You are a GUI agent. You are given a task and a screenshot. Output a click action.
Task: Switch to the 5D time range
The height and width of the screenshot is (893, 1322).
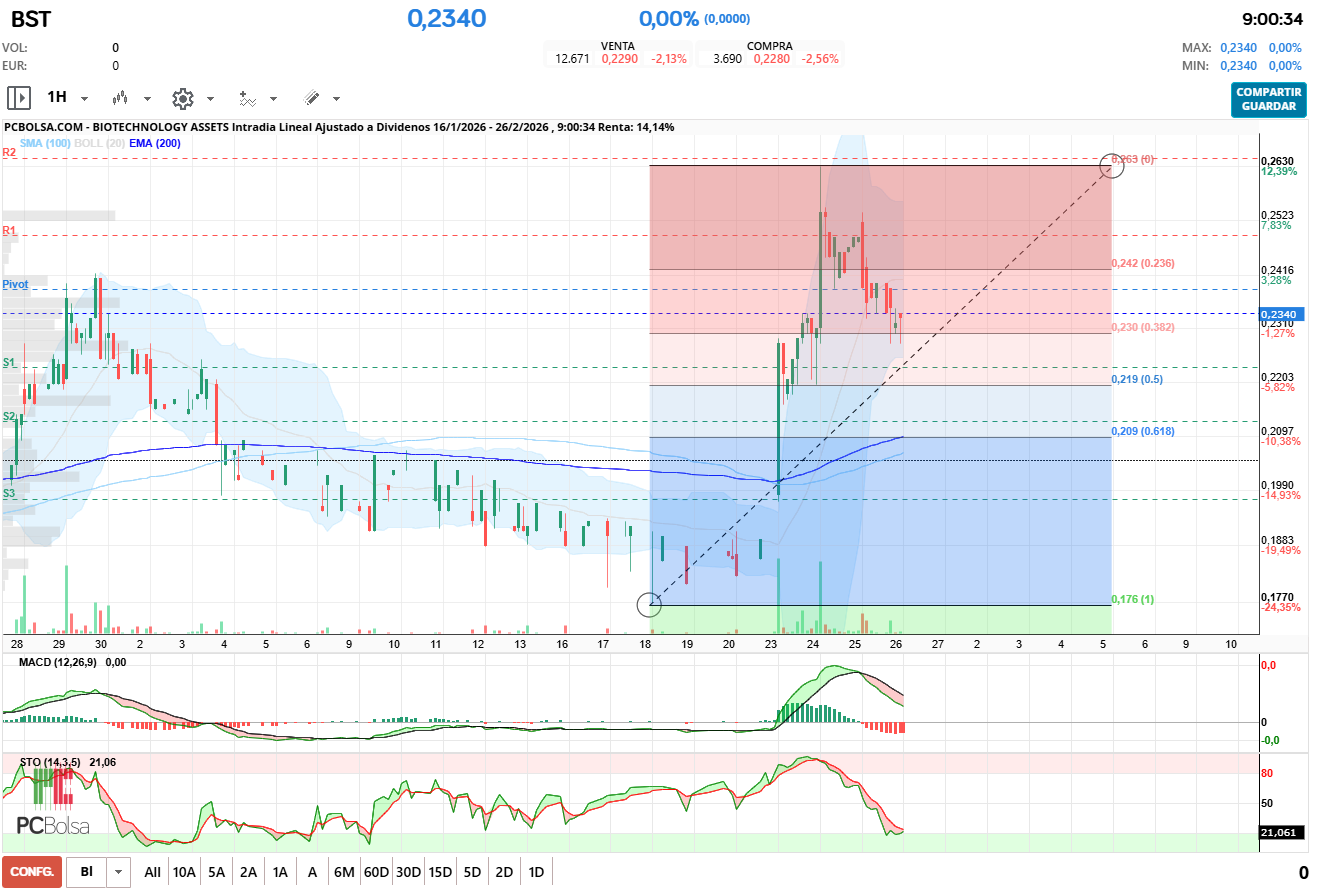click(x=472, y=872)
